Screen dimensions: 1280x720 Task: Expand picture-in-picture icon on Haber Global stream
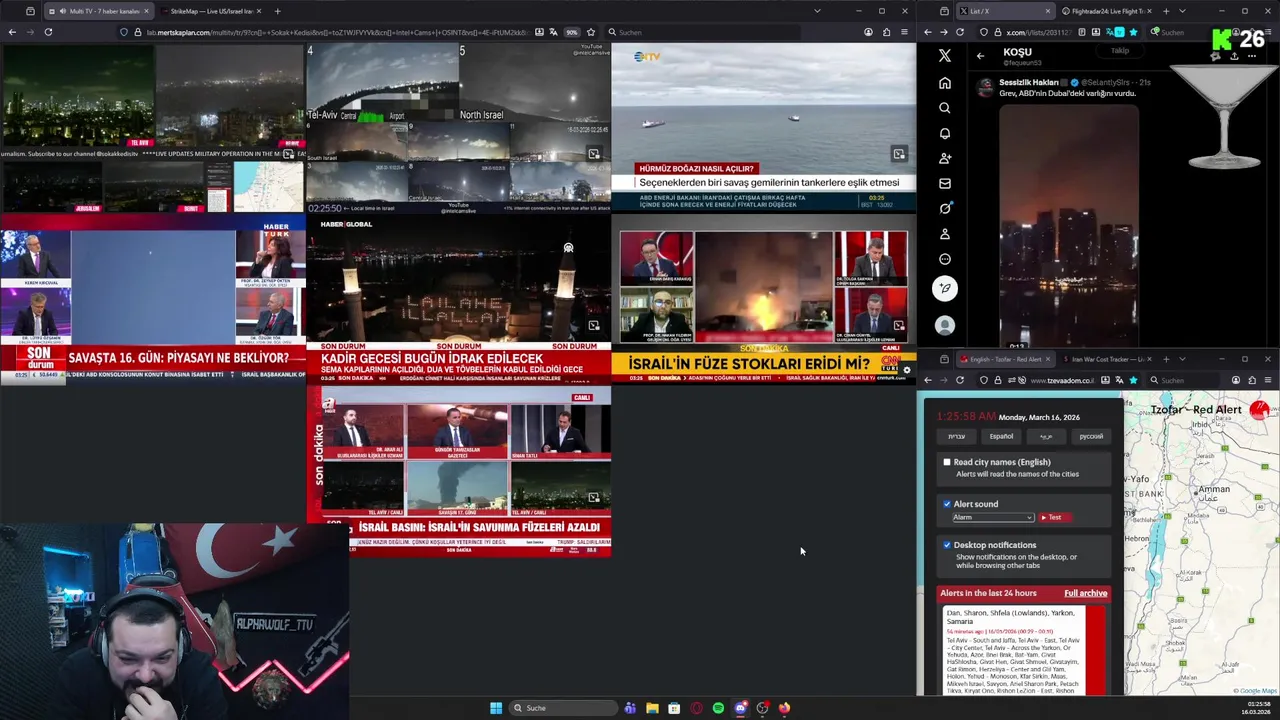[x=594, y=325]
